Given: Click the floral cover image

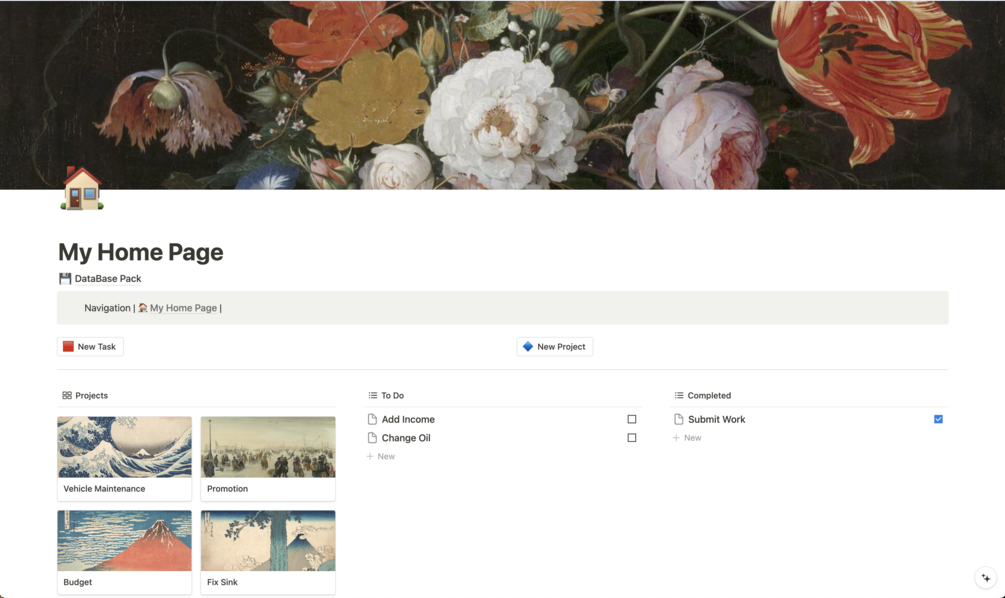Looking at the screenshot, I should (x=502, y=94).
